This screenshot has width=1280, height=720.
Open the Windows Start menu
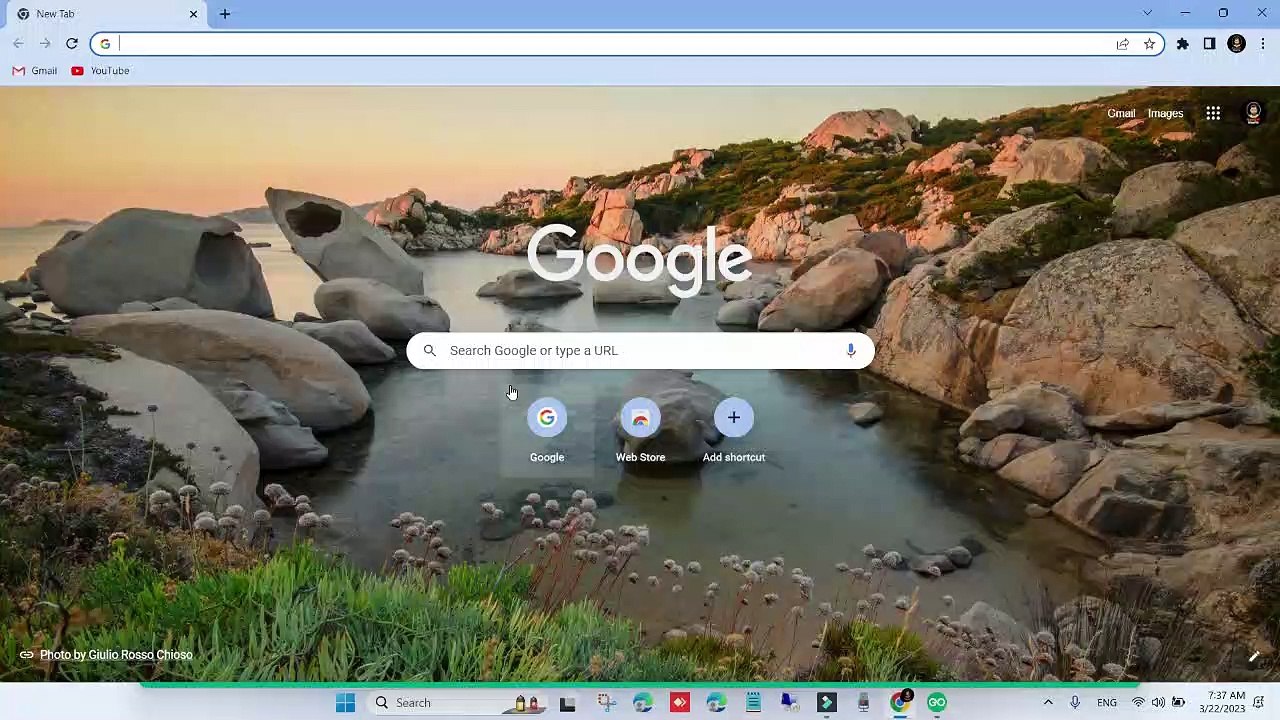tap(345, 703)
